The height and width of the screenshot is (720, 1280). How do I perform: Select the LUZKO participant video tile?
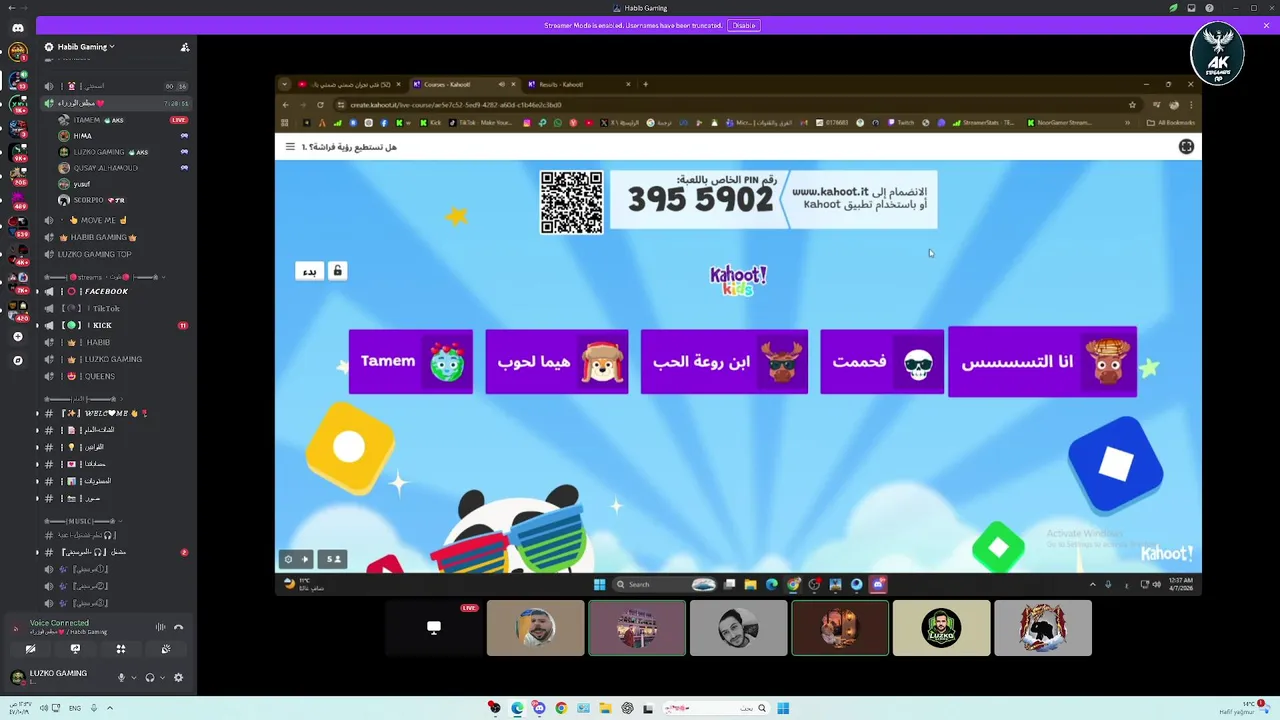941,628
